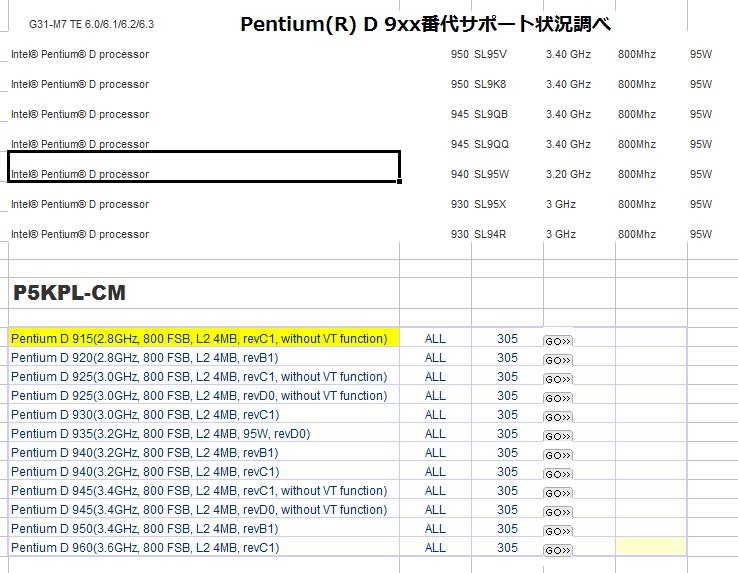Viewport: 738px width, 573px height.
Task: Click GO>> button for Pentium D 945 revD0 row
Action: (558, 512)
